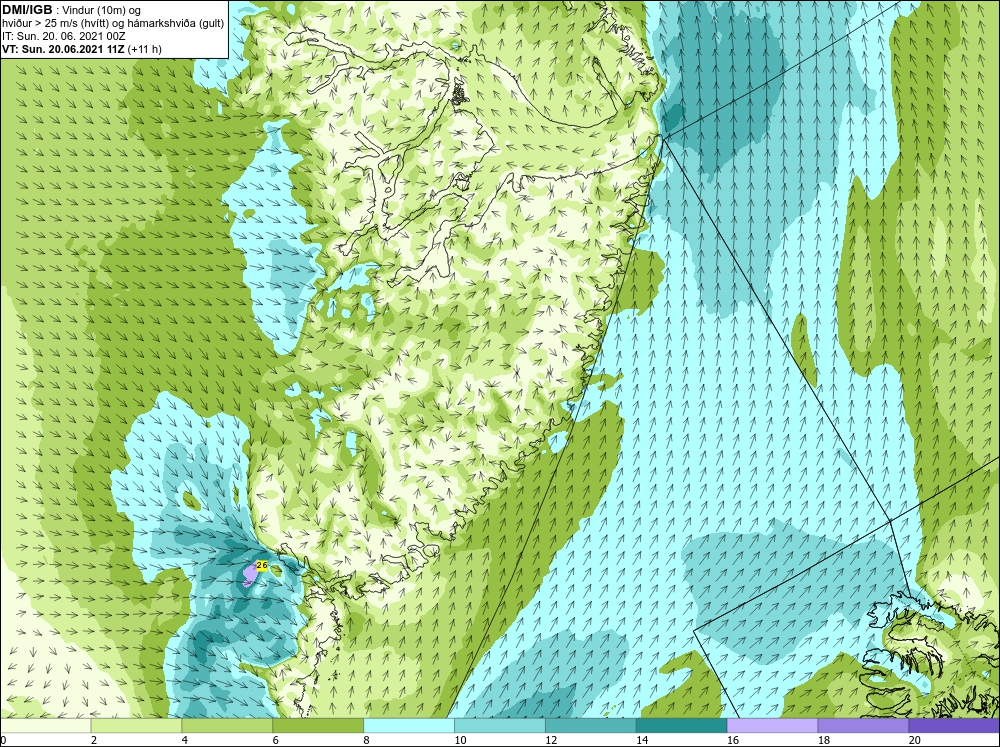Screen dimensions: 1000x747
Task: Click the yellow 26 gust label
Action: click(x=261, y=565)
